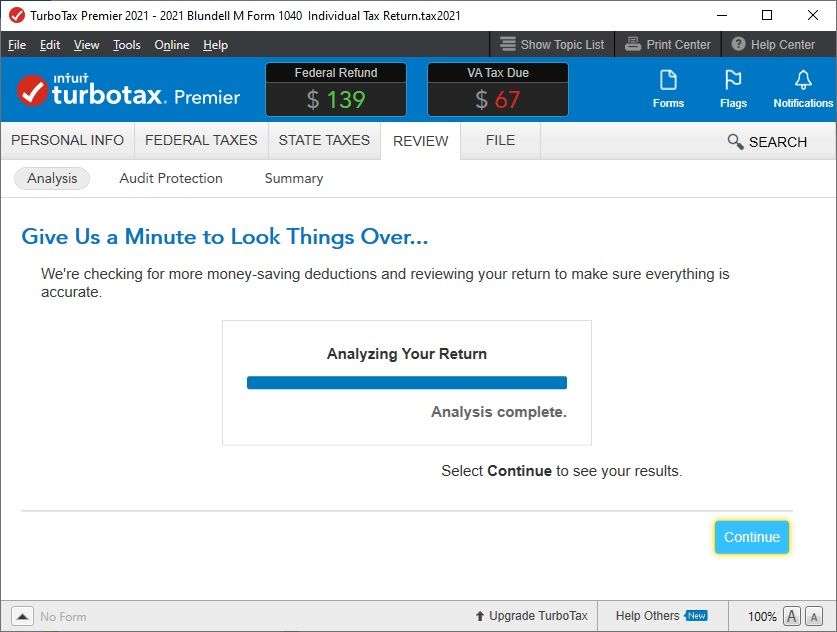
Task: Click the TurboTax title bar app icon
Action: [17, 15]
